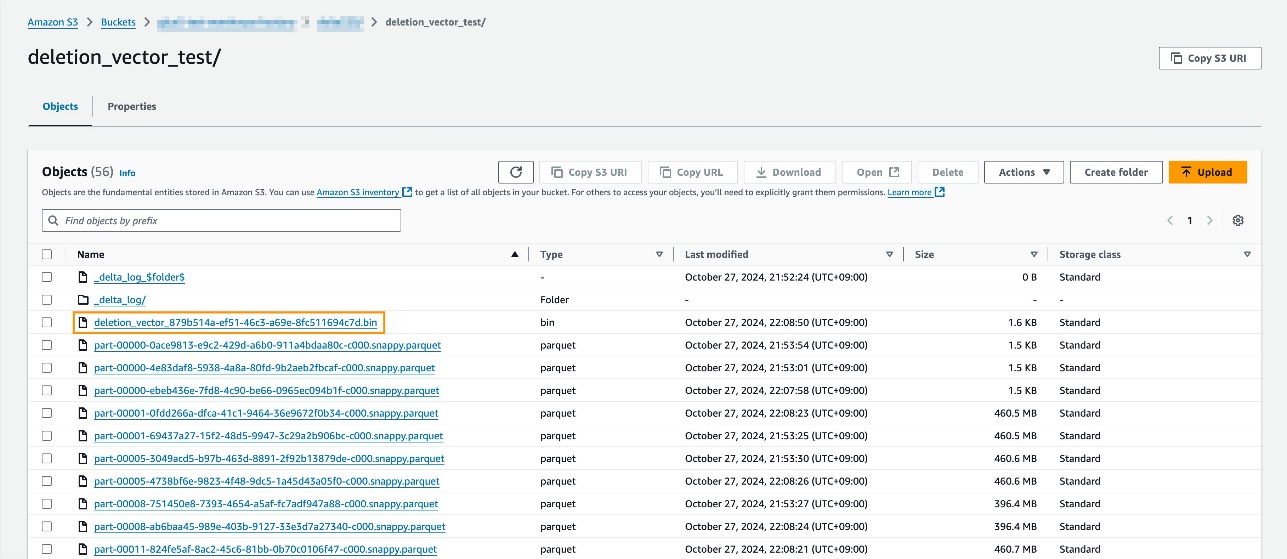Open table preferences gear icon
Image resolution: width=1287 pixels, height=559 pixels.
click(x=1238, y=220)
